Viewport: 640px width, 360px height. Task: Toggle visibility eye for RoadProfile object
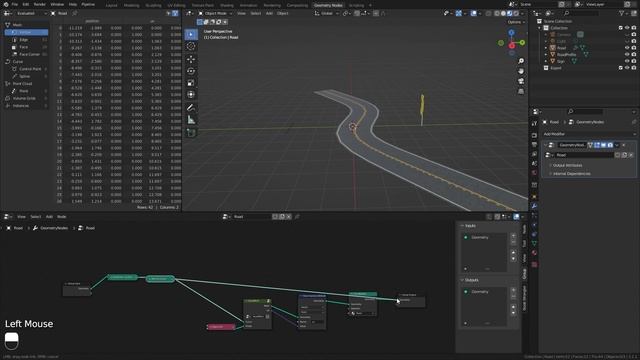pos(627,54)
